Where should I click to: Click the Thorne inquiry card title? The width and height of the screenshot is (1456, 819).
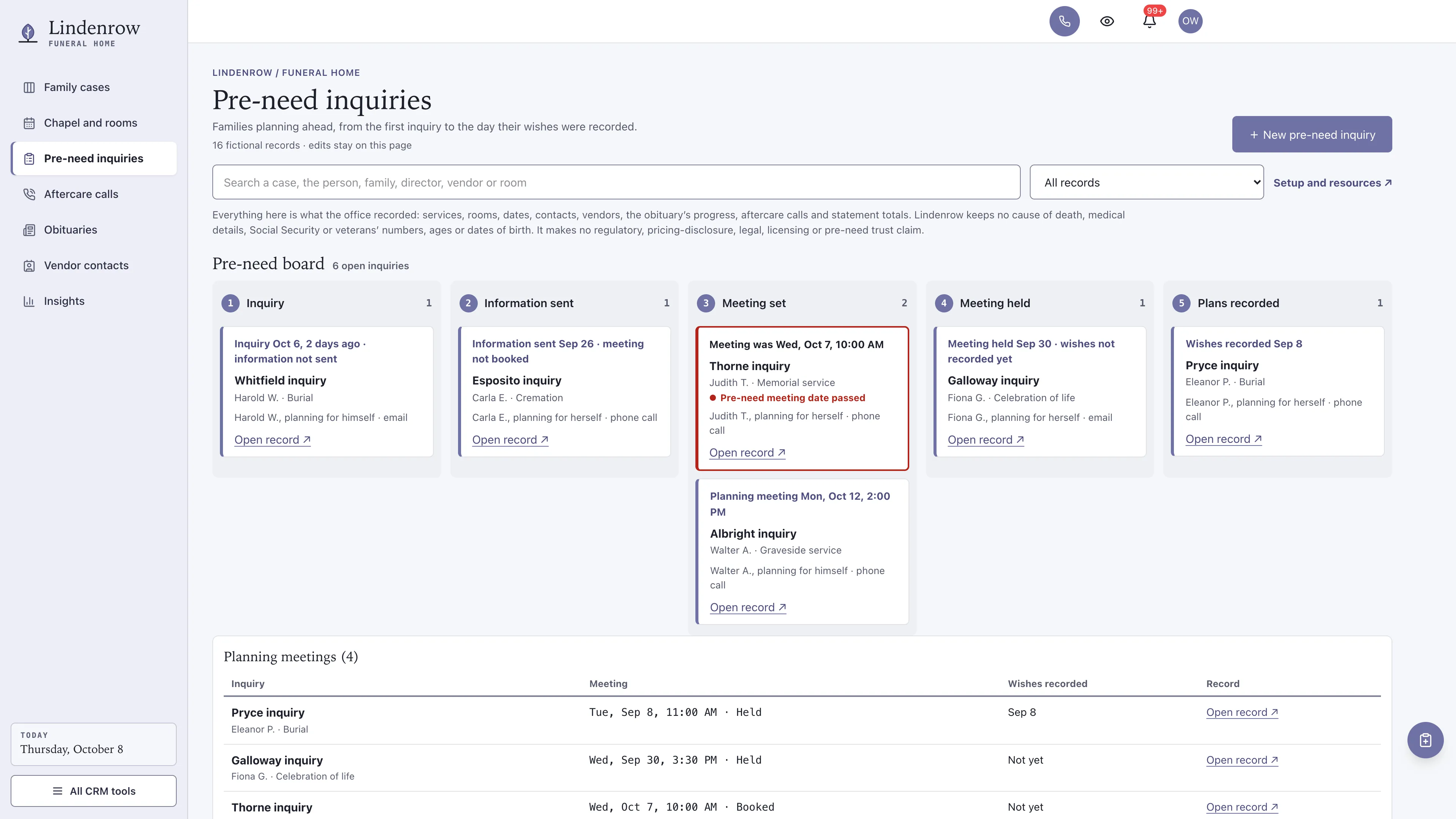[x=750, y=366]
